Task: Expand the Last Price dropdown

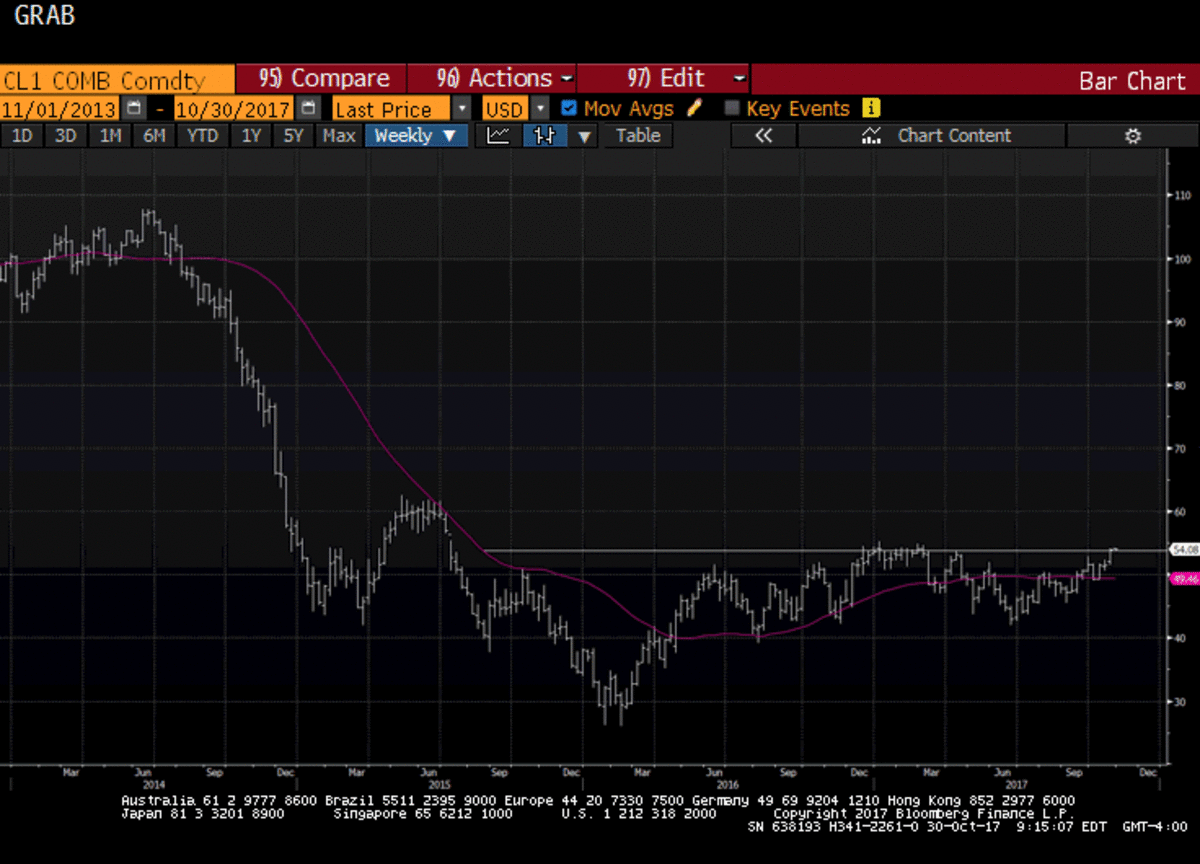Action: coord(461,108)
